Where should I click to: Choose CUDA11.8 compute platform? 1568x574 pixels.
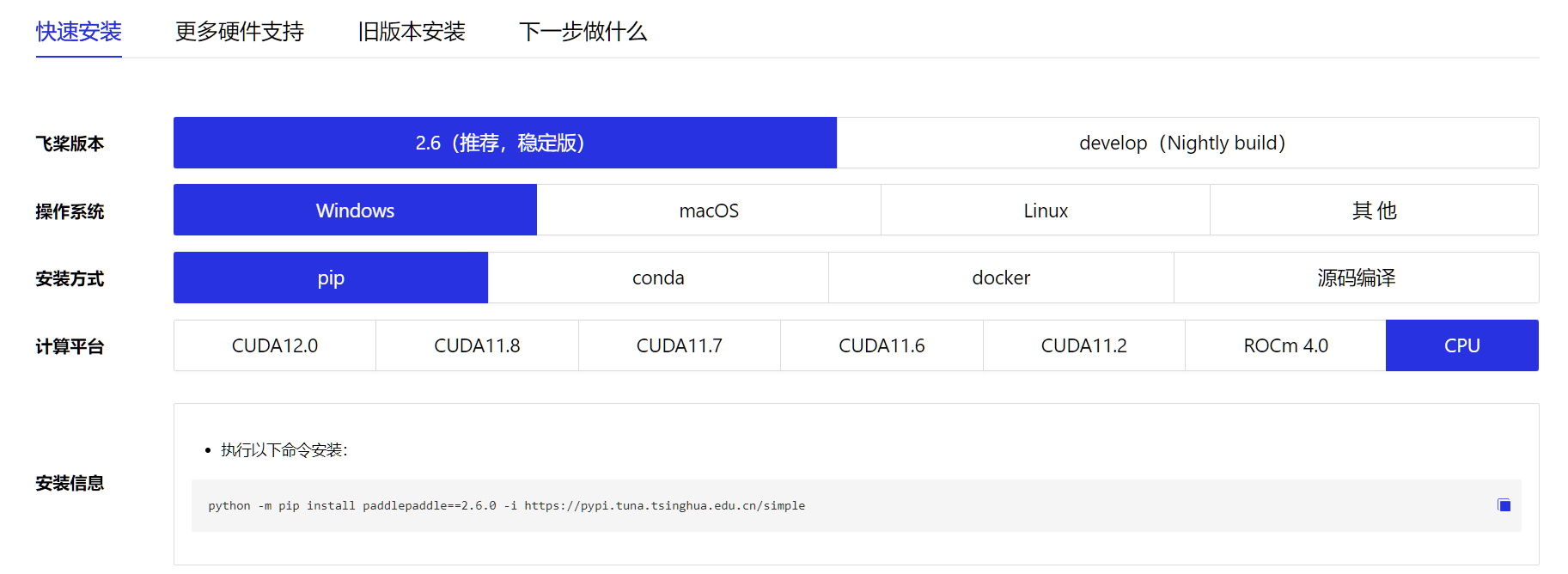tap(477, 345)
